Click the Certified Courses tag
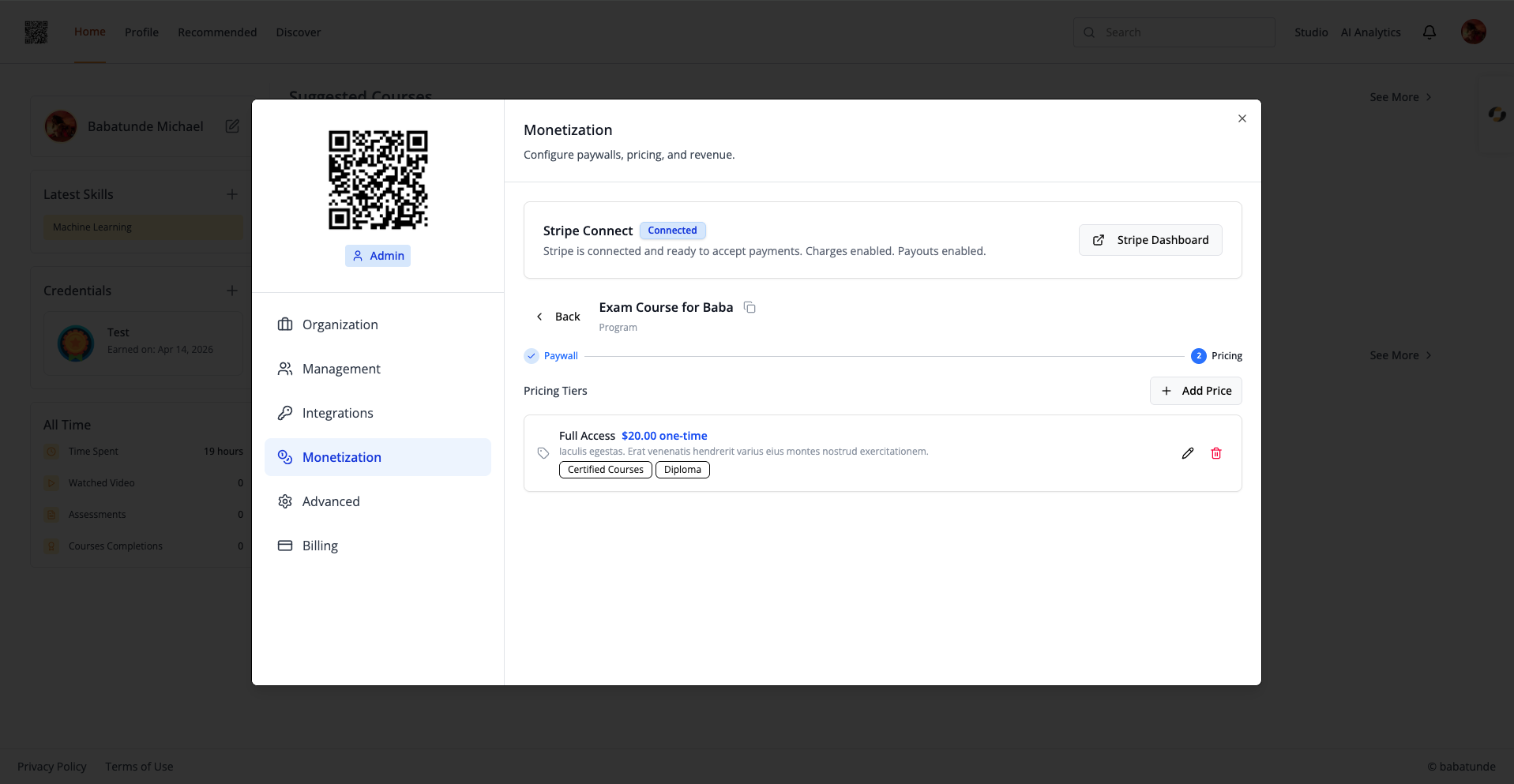Viewport: 1514px width, 784px height. pos(606,470)
